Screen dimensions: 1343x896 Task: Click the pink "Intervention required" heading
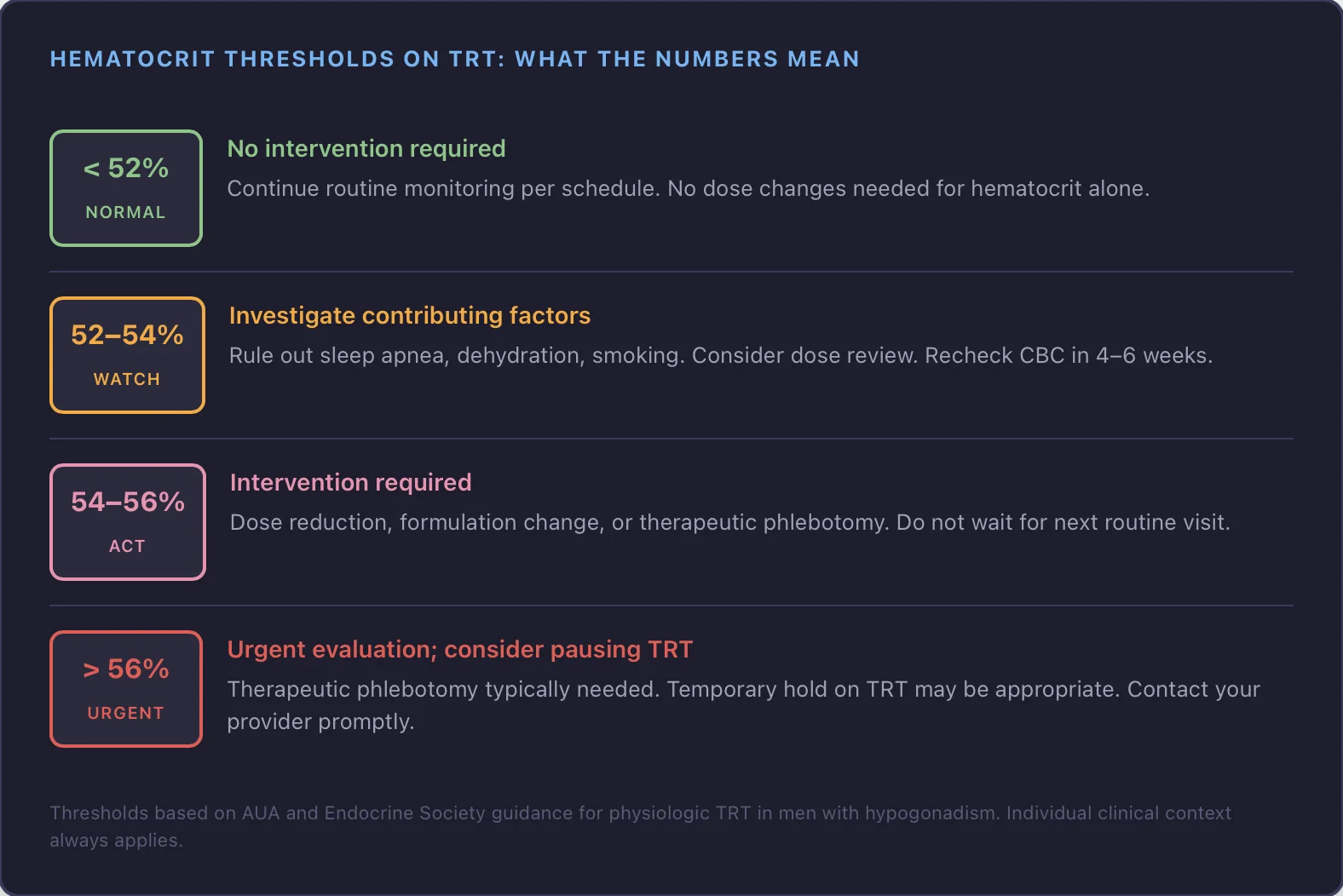[351, 483]
